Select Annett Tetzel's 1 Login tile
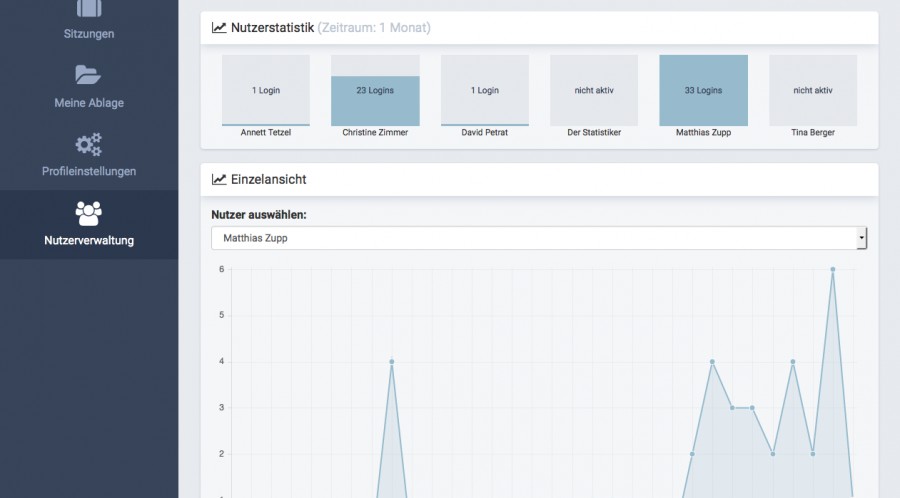 265,90
